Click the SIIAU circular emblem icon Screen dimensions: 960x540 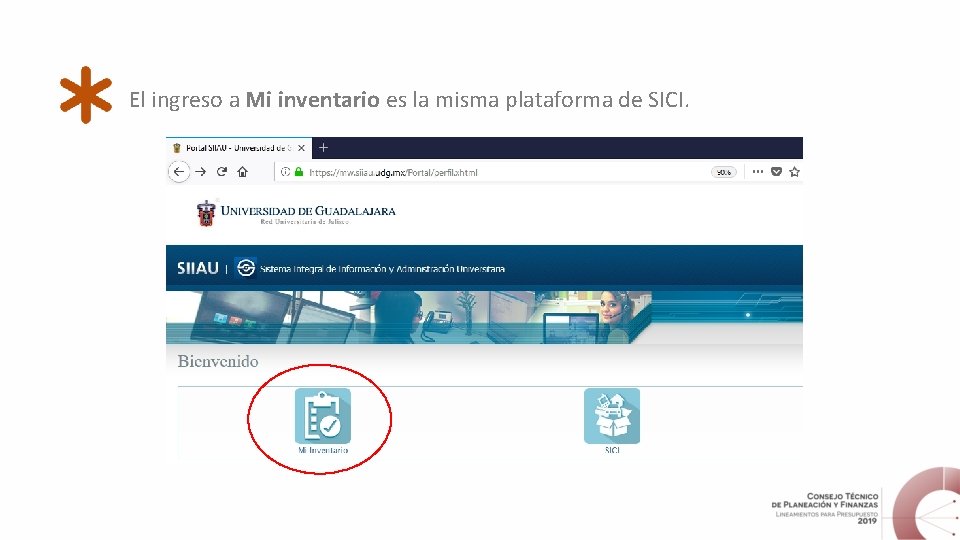246,268
